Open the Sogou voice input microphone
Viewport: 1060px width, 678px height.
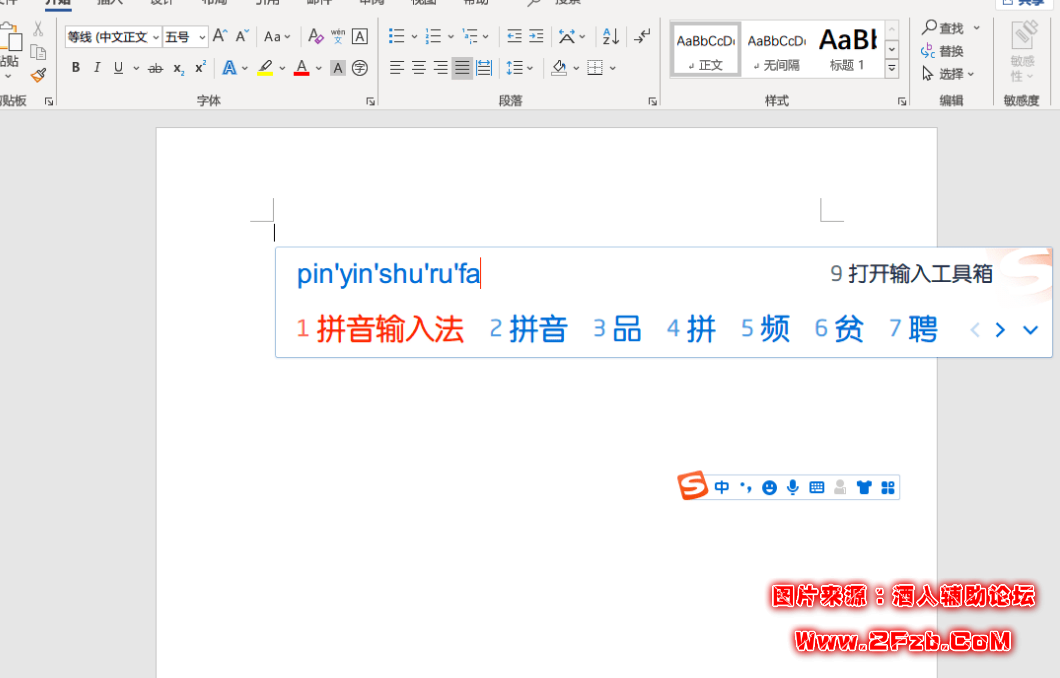click(x=793, y=488)
